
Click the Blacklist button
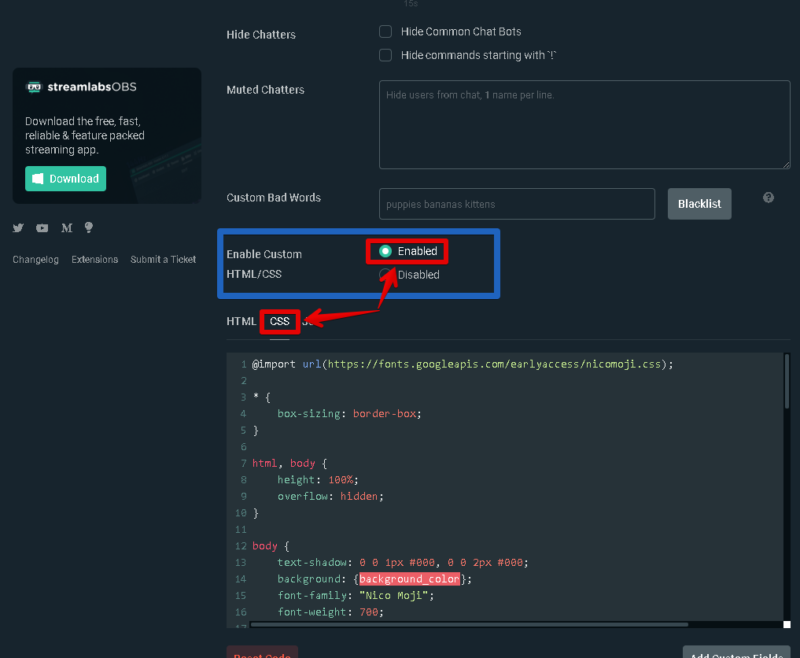(x=699, y=203)
